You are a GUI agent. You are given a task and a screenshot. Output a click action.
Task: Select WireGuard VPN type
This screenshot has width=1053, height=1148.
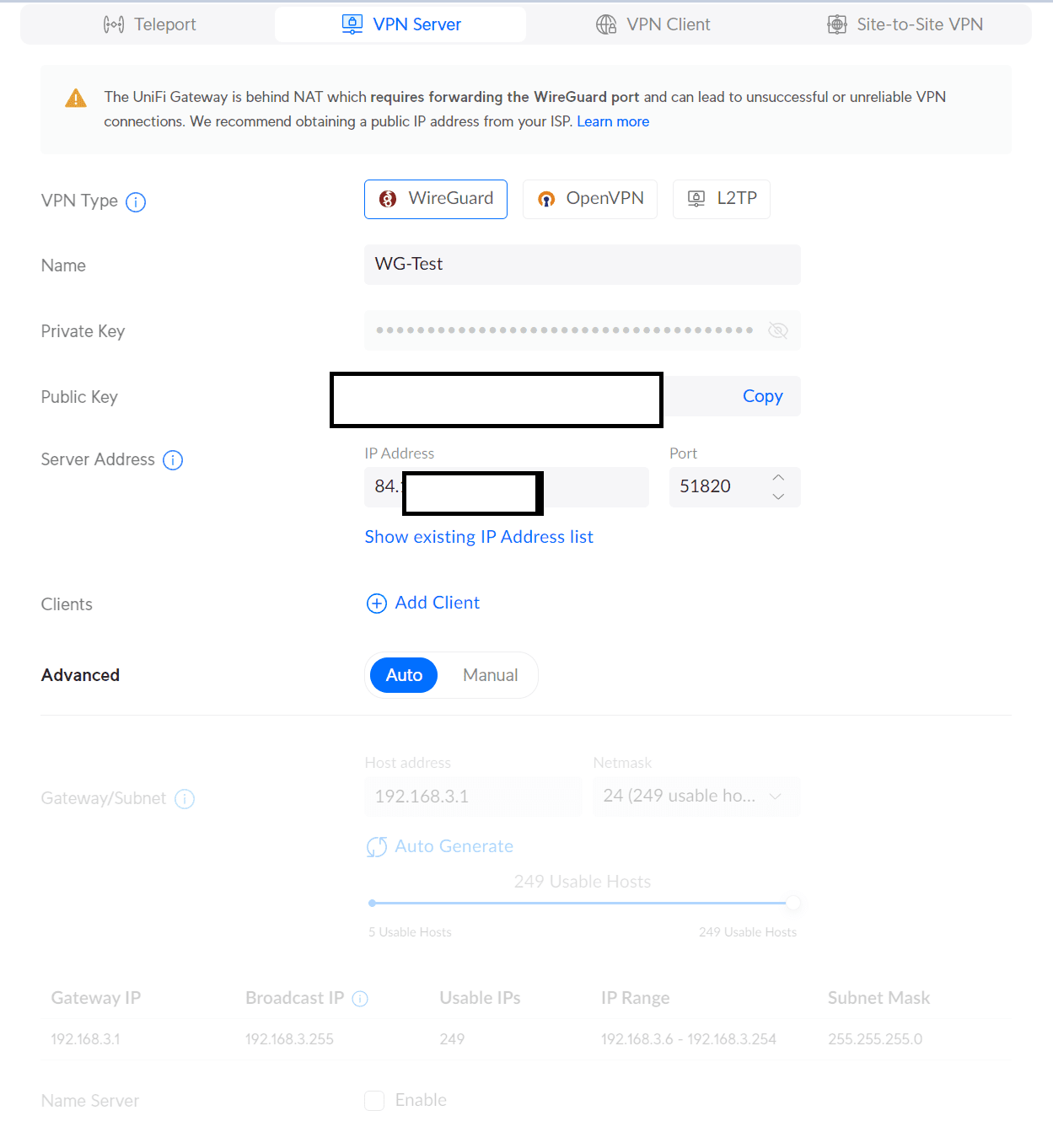pyautogui.click(x=436, y=199)
